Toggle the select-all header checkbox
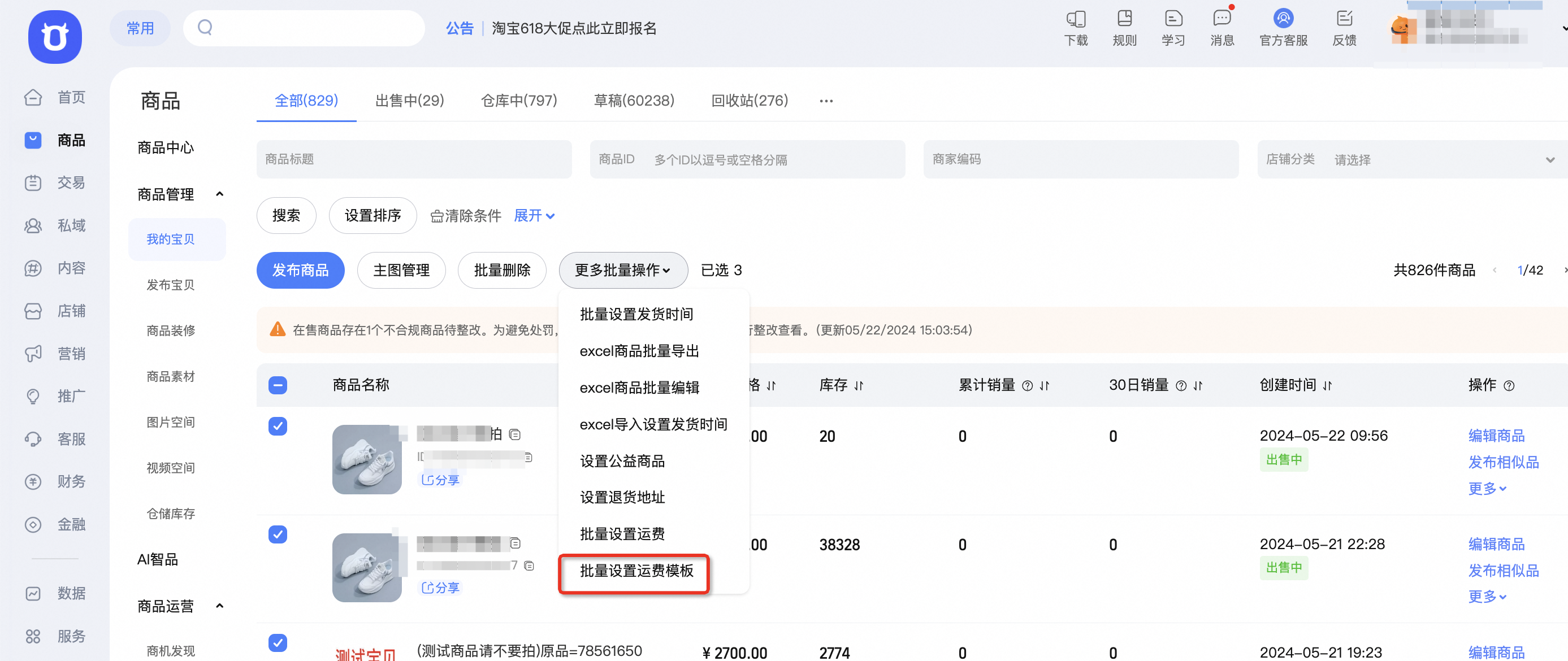This screenshot has height=661, width=1568. point(278,385)
